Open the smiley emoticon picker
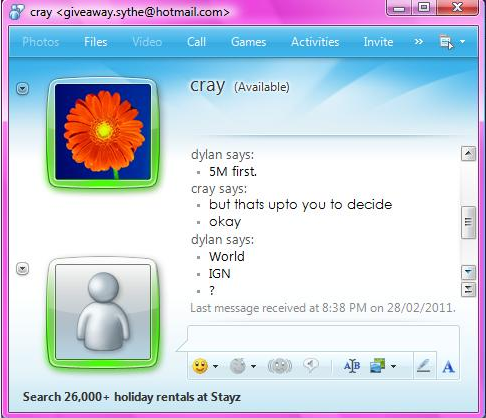Screen dimensions: 486x418 200,366
